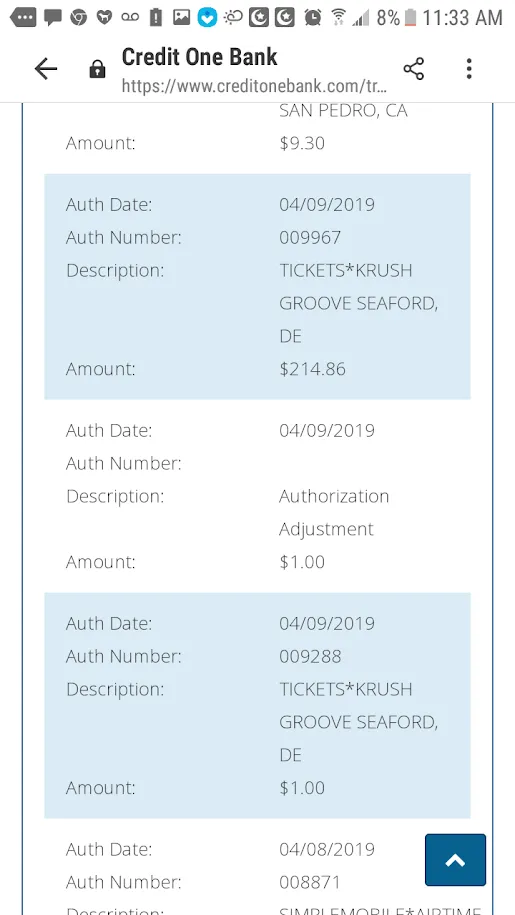
Task: Open the three-dot overflow menu
Action: point(469,69)
